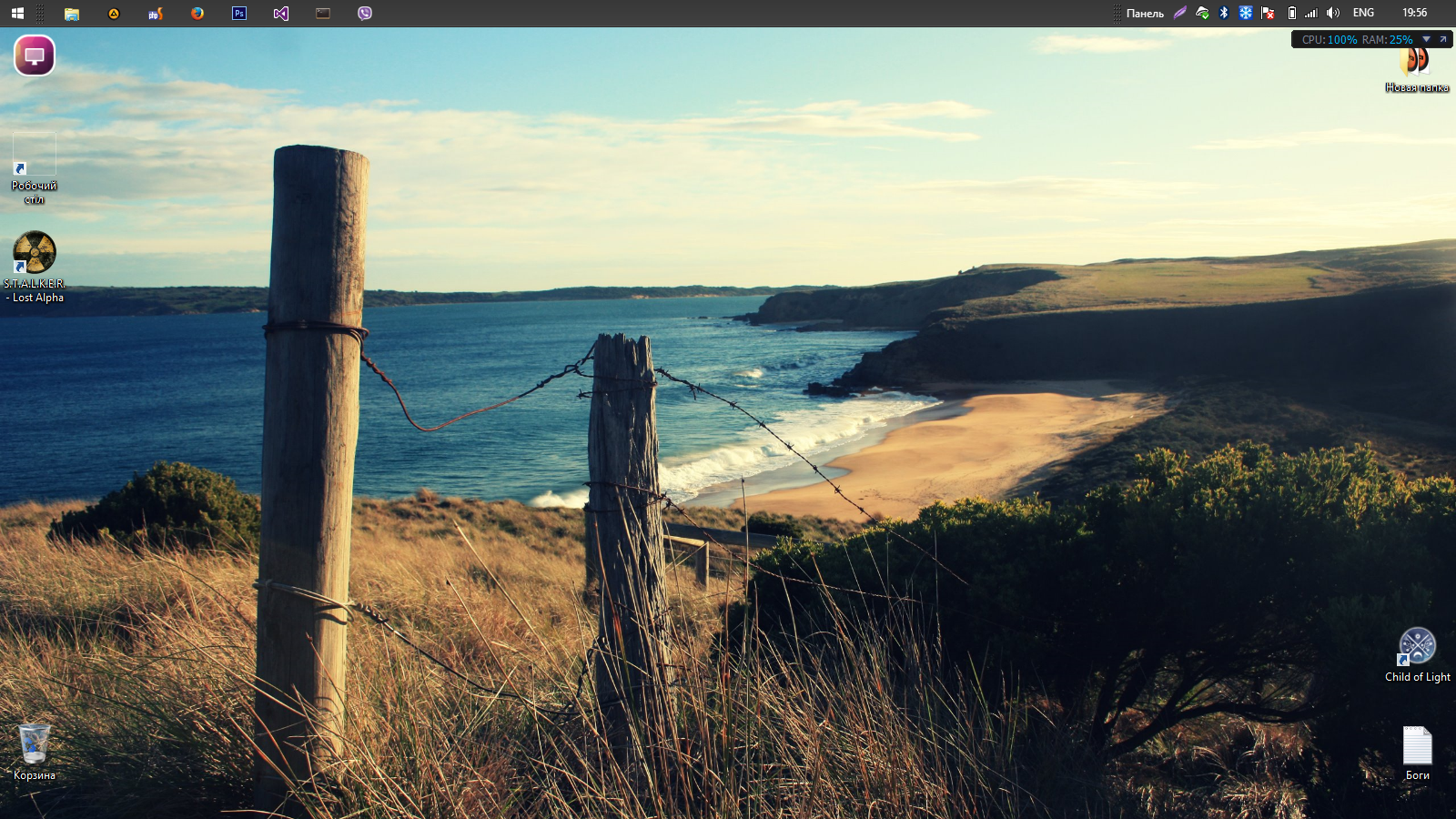This screenshot has height=819, width=1456.
Task: Click the CPU: 100% readout in the widget
Action: point(1330,39)
